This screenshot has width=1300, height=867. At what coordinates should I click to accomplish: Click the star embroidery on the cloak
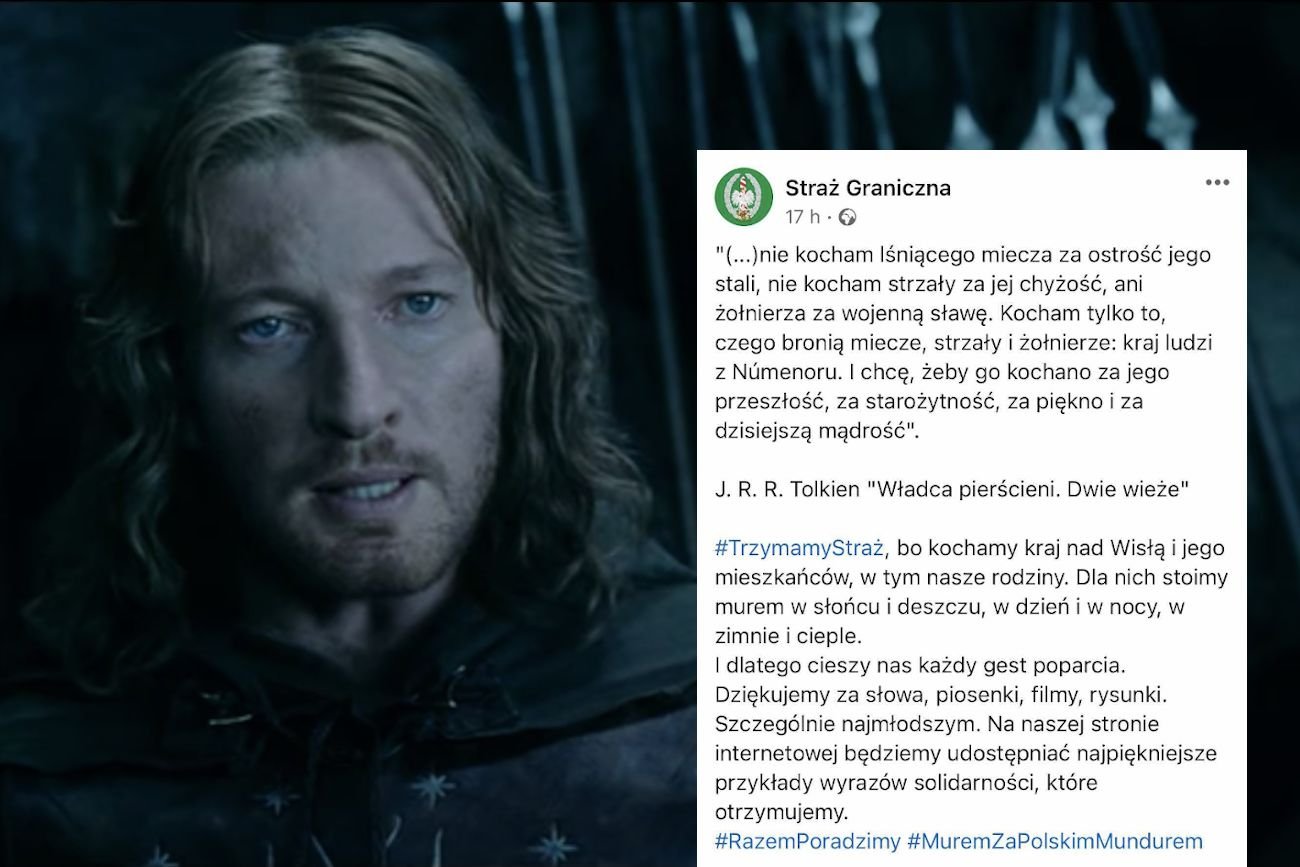[433, 787]
